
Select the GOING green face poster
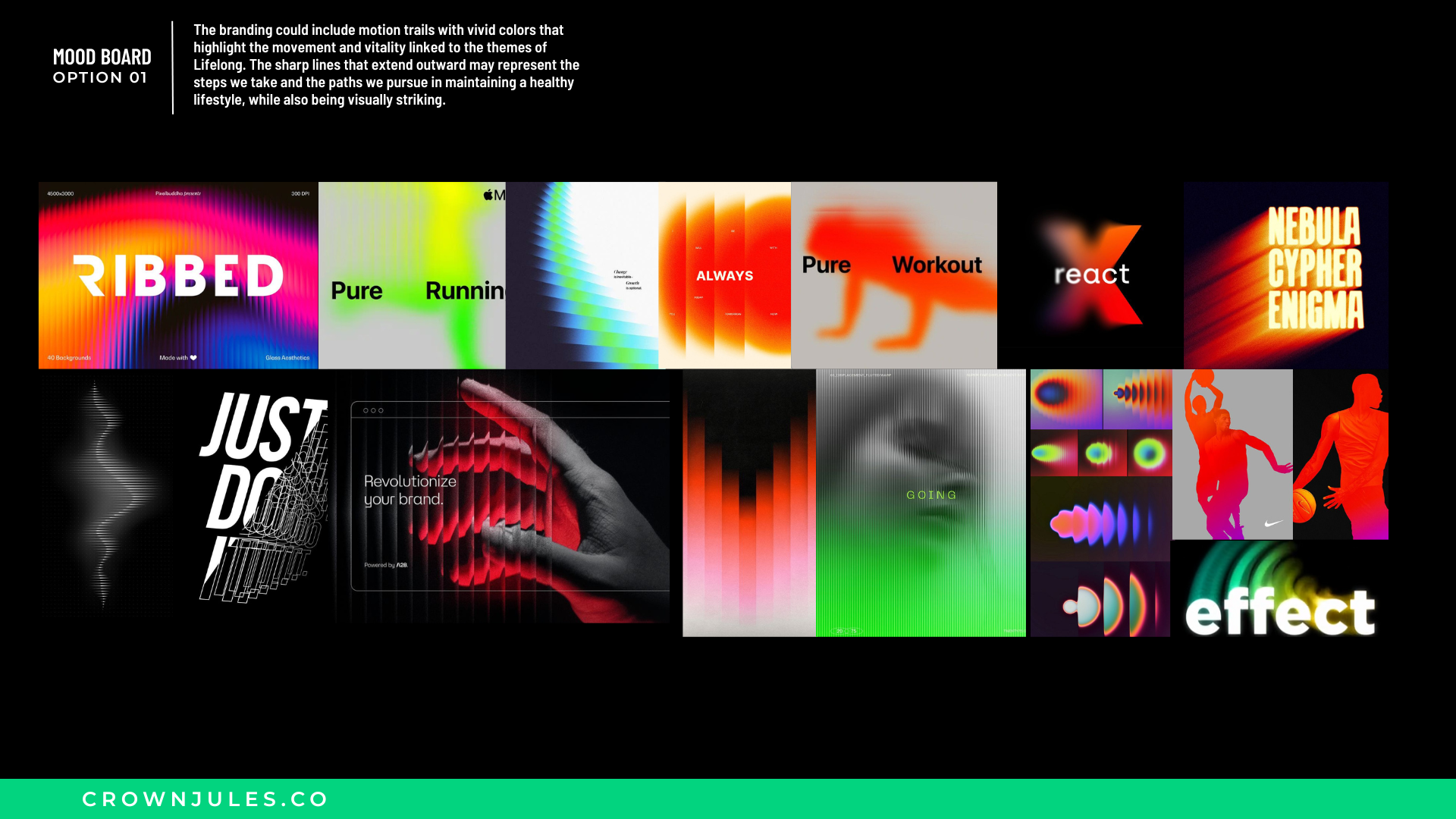(921, 503)
